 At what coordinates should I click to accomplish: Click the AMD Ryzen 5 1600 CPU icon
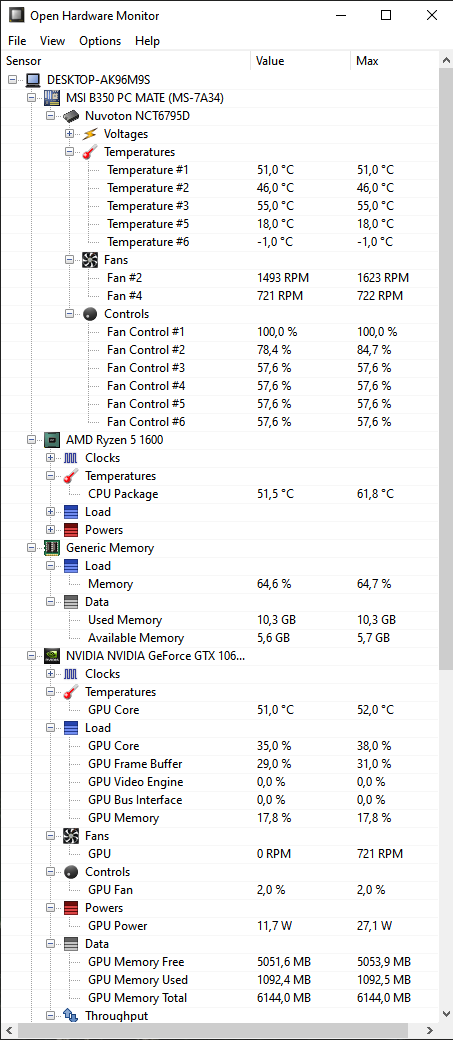tap(52, 440)
